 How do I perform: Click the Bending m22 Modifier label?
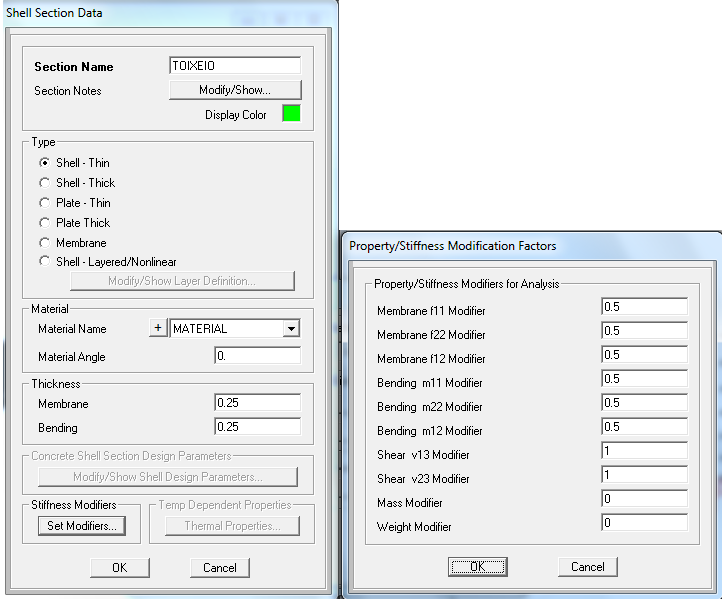[430, 407]
